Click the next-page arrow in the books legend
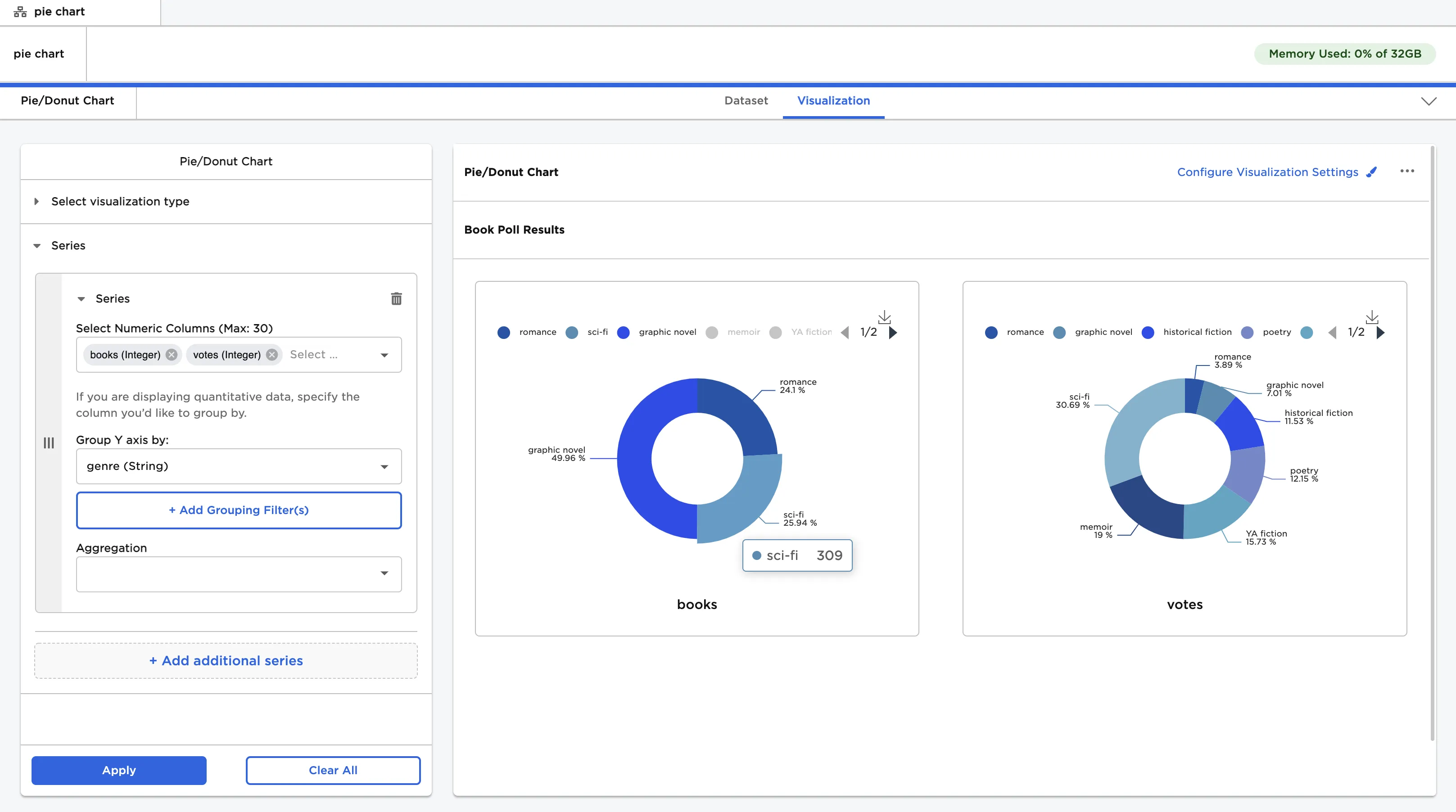Viewport: 1456px width, 812px height. point(894,333)
